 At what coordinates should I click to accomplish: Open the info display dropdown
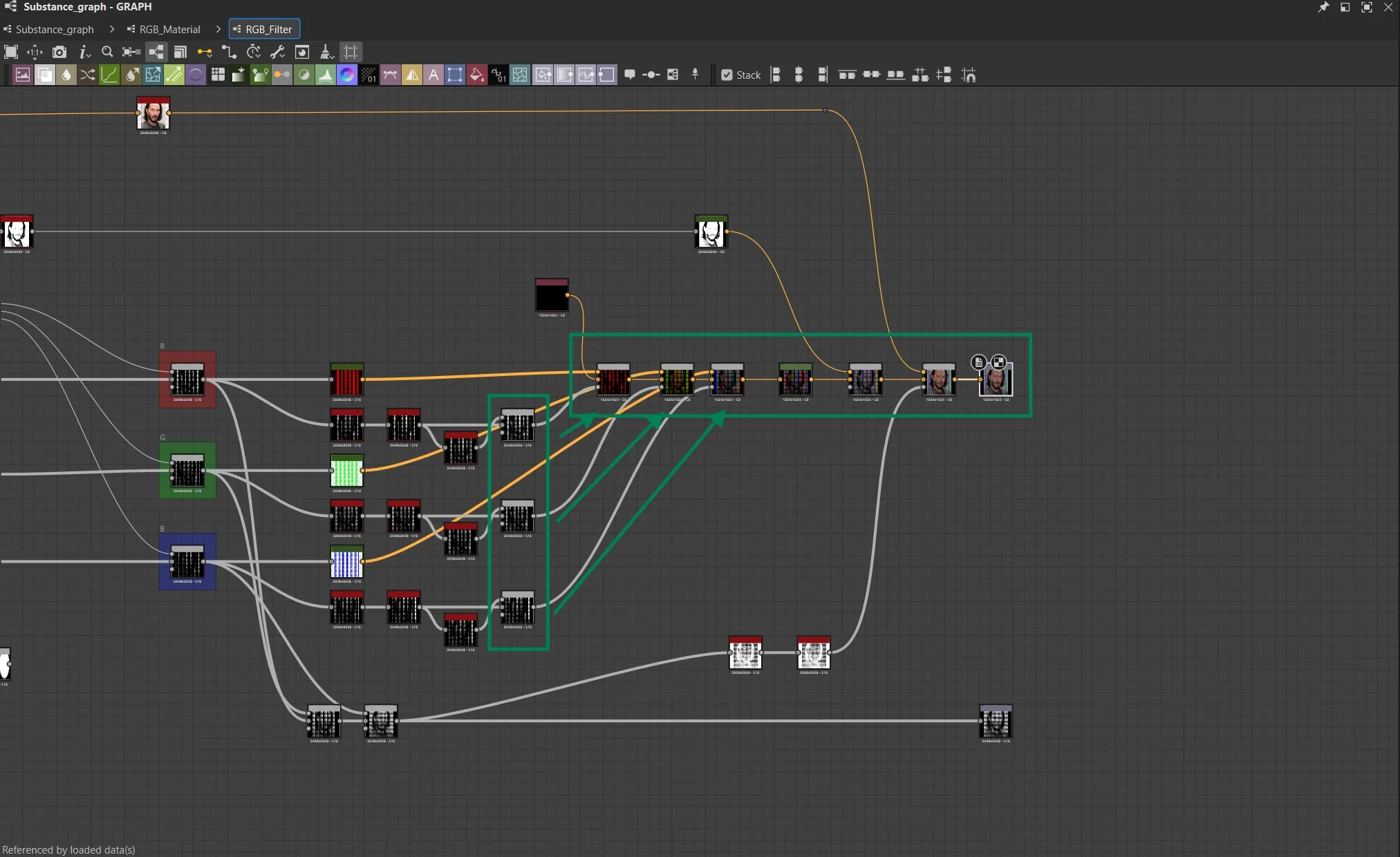pyautogui.click(x=84, y=52)
